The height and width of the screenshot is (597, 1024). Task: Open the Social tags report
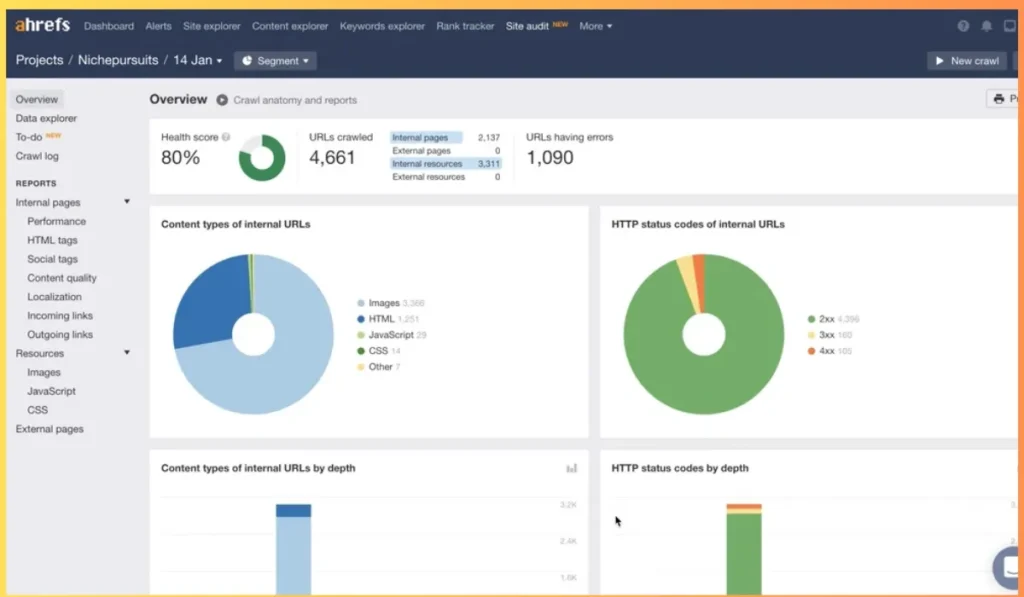(x=52, y=259)
